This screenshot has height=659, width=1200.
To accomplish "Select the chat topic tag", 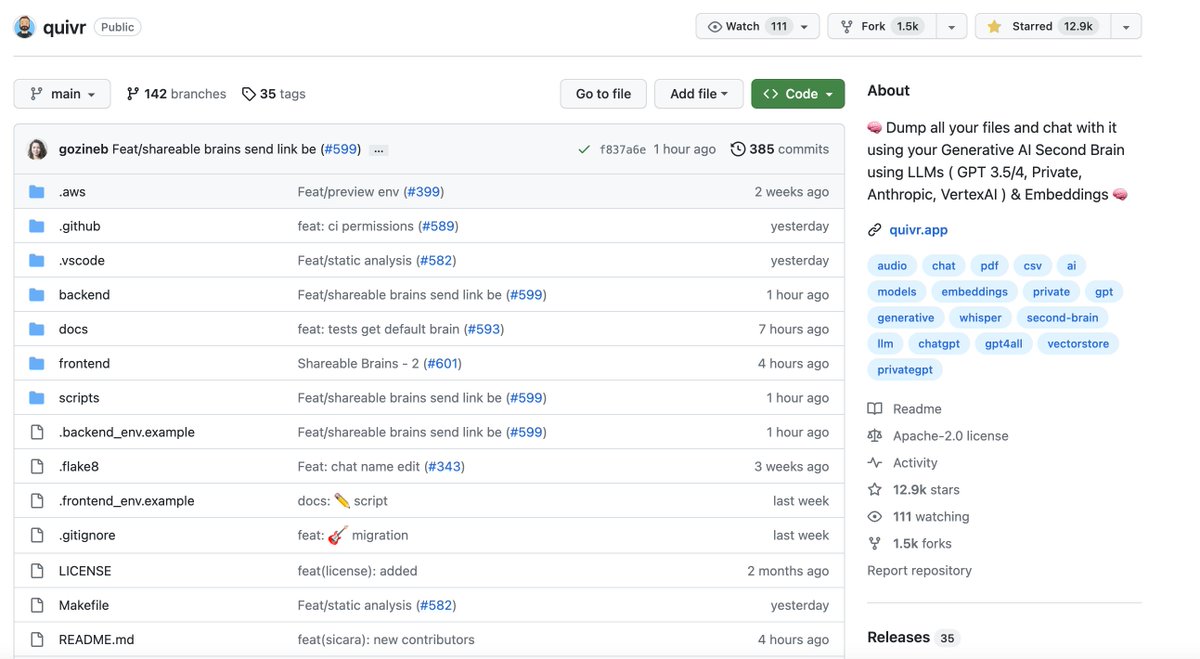I will click(944, 266).
